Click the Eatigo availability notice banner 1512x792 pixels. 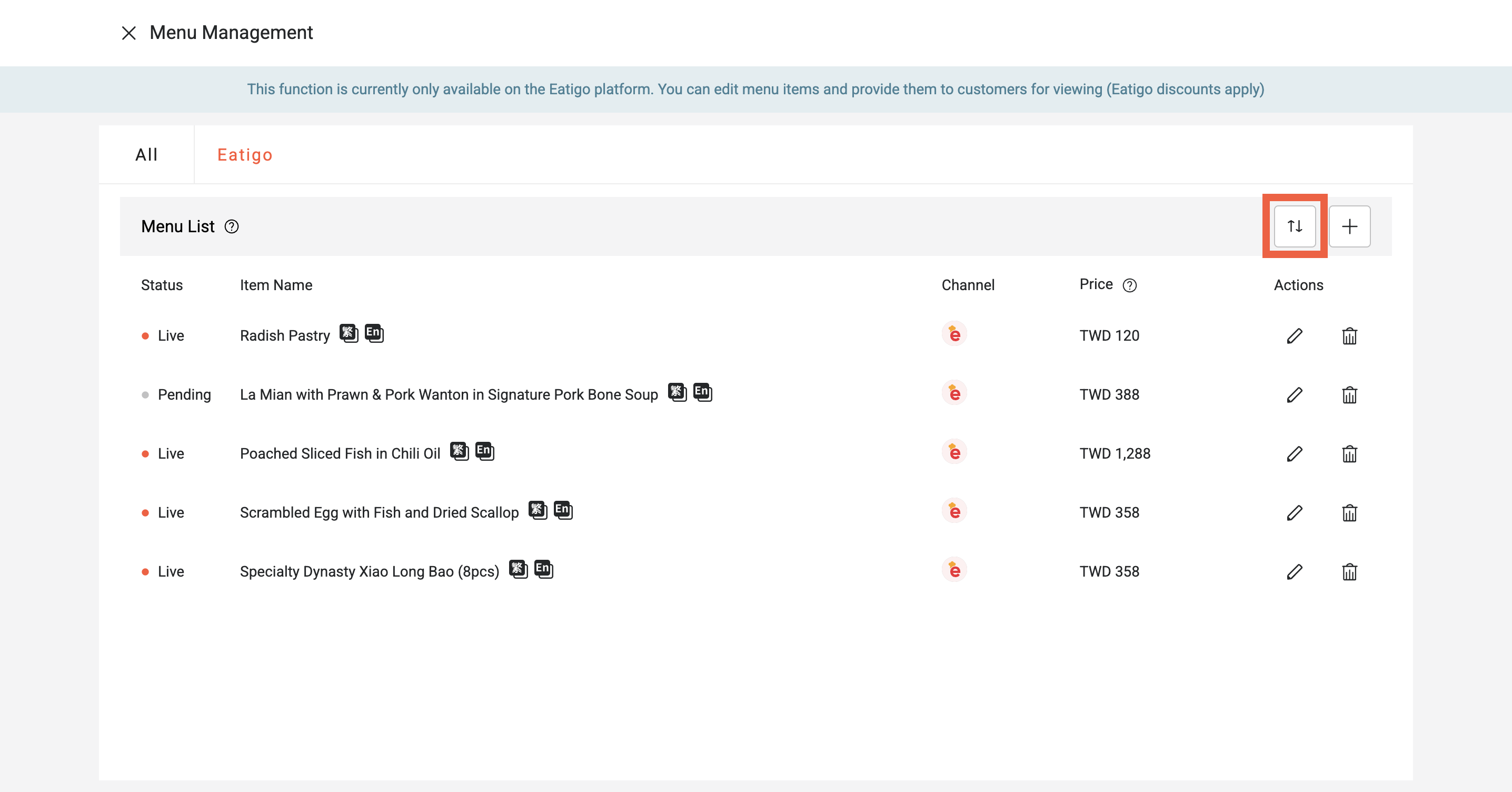[755, 89]
